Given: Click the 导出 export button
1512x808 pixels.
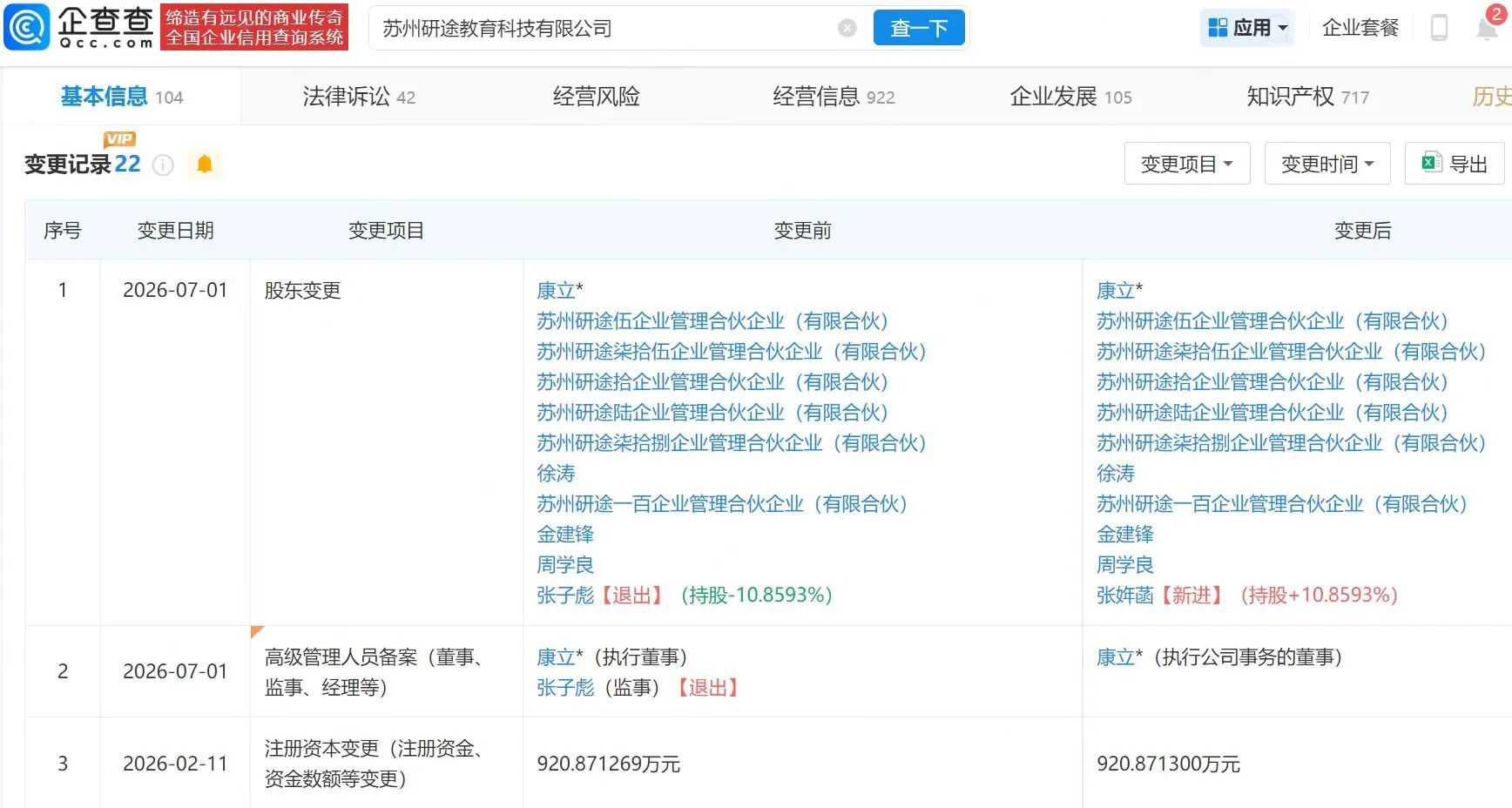Looking at the screenshot, I should pyautogui.click(x=1455, y=164).
